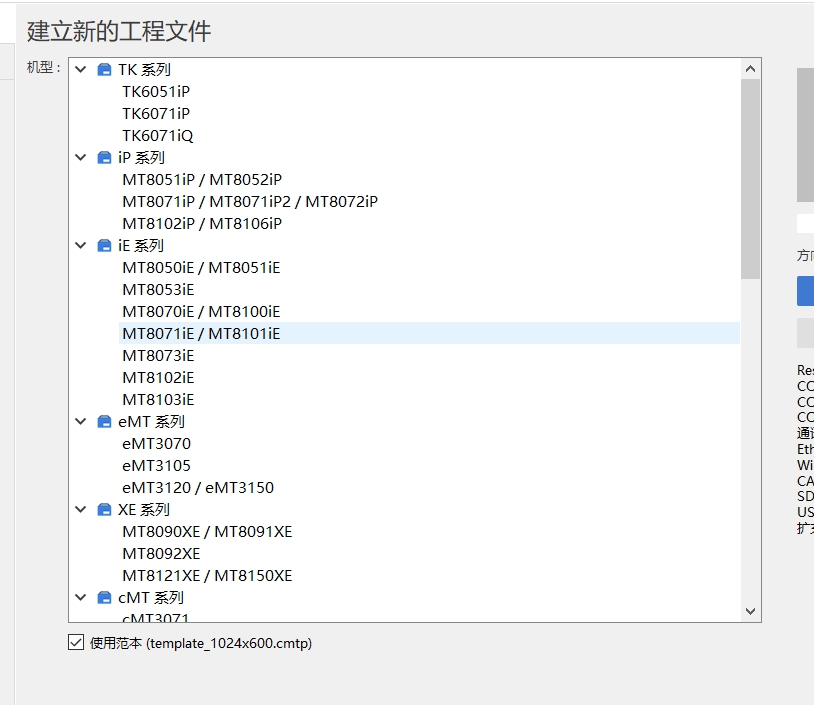Screen dimensions: 814x705
Task: Select model TK6071iQ
Action: tap(158, 136)
